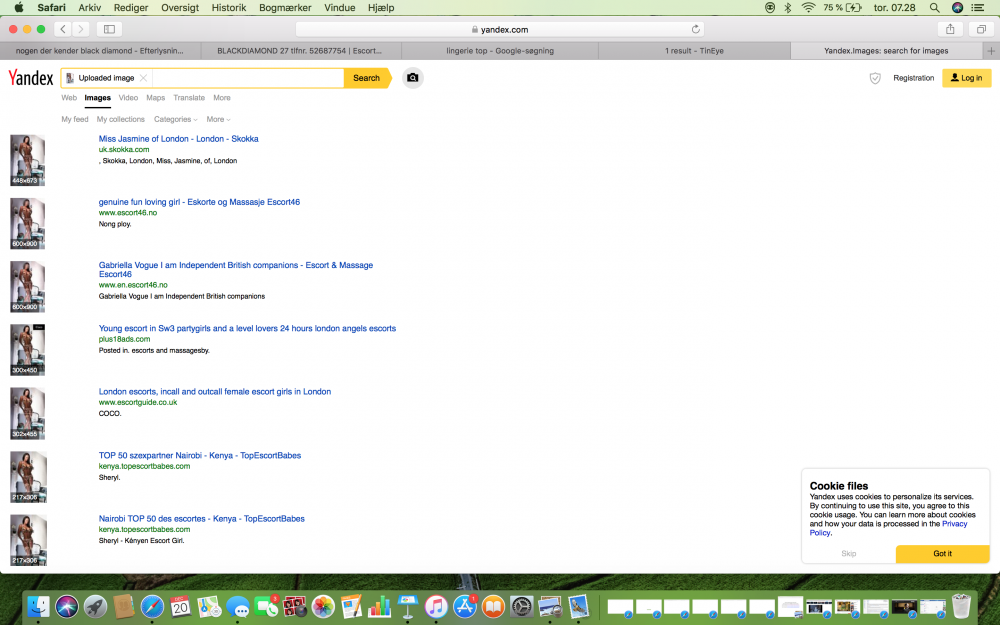The width and height of the screenshot is (1000, 625).
Task: Click the Bluetooth icon in menu bar
Action: click(x=788, y=8)
